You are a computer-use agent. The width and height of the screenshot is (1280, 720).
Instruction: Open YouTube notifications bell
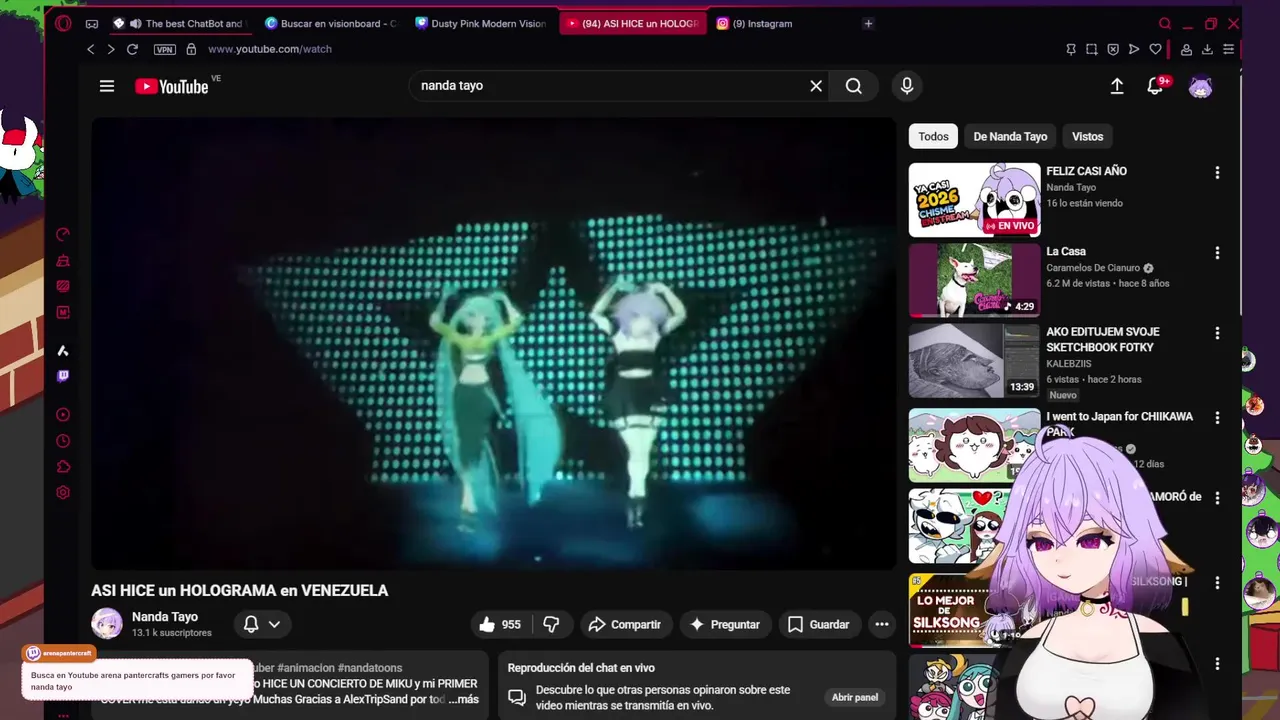[x=1155, y=87]
